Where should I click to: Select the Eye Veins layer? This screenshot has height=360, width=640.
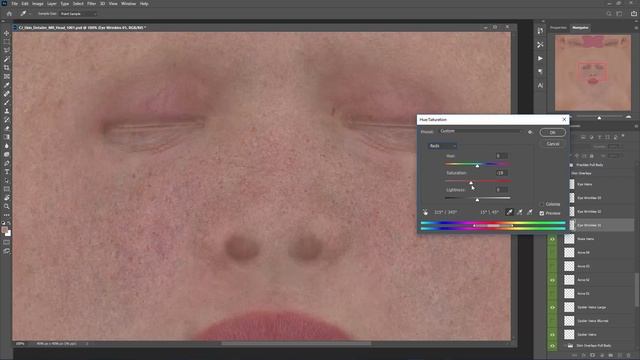[602, 184]
